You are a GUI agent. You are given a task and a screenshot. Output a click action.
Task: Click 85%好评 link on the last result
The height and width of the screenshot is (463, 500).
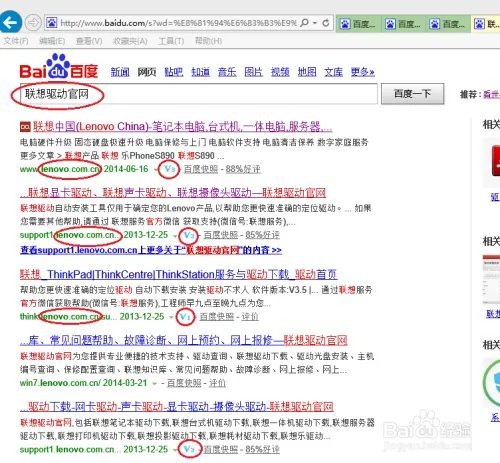(263, 449)
